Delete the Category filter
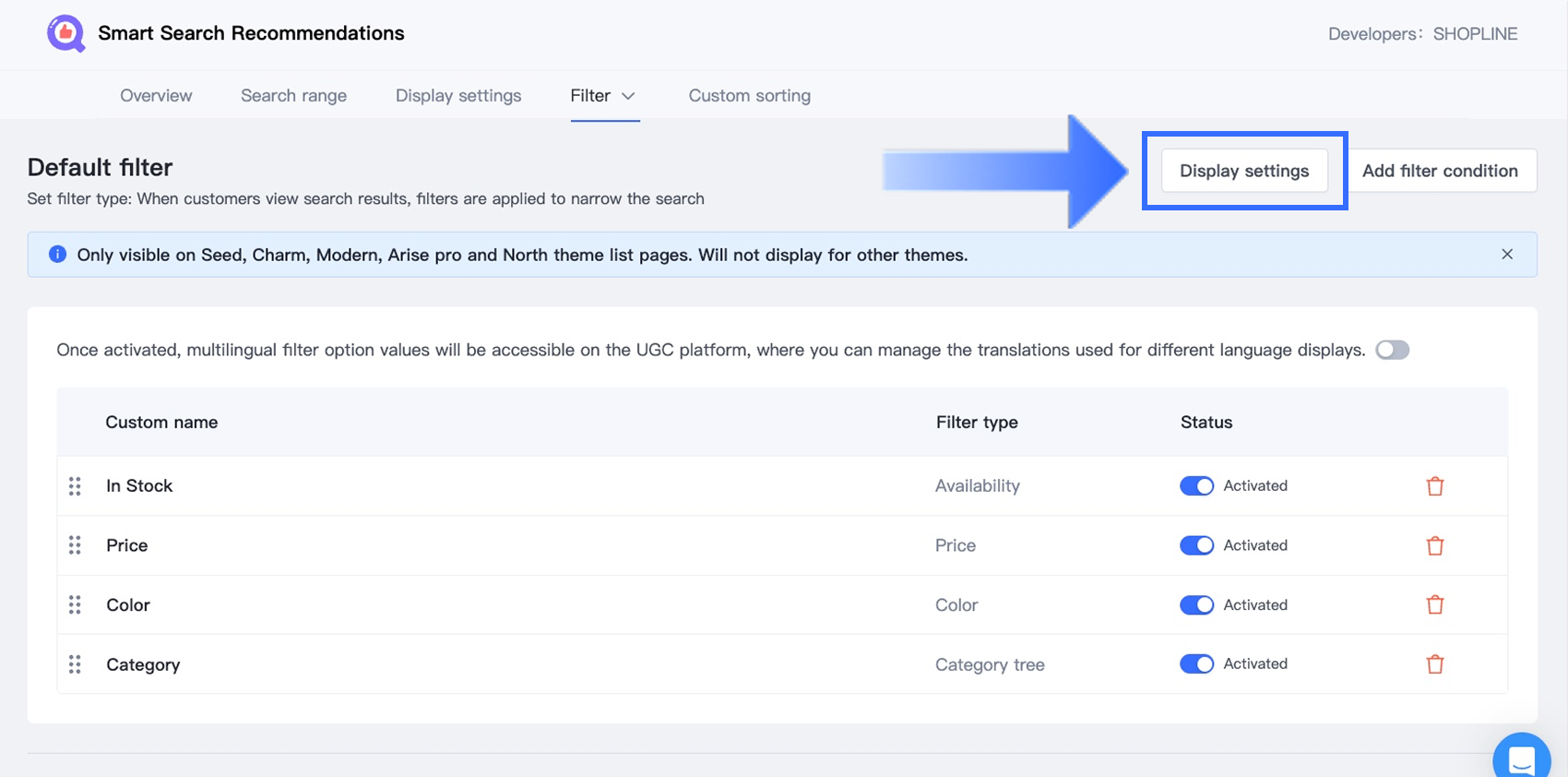The image size is (1568, 777). pyautogui.click(x=1434, y=664)
